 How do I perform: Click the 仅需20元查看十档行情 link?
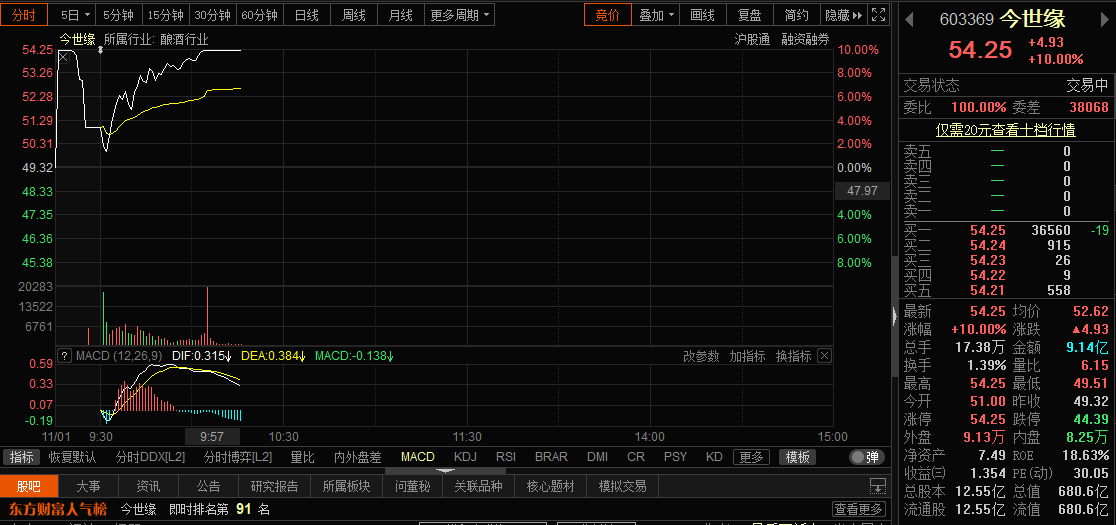1005,130
